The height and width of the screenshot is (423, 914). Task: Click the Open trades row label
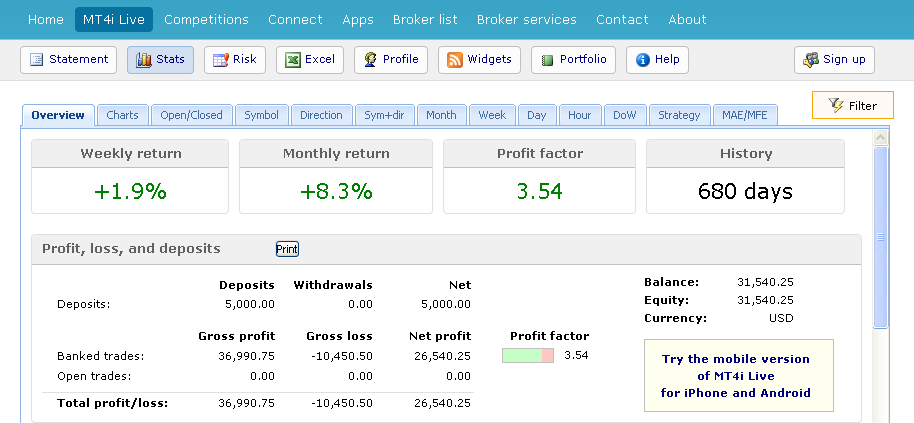(x=94, y=376)
